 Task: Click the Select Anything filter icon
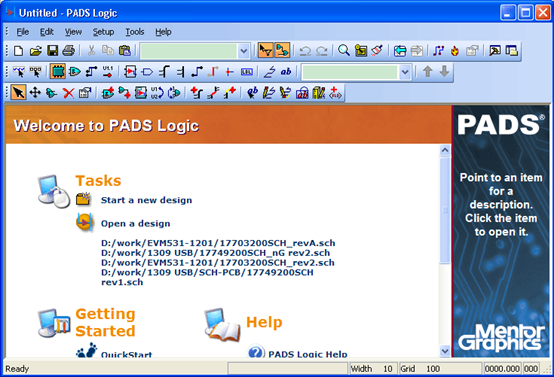click(18, 72)
